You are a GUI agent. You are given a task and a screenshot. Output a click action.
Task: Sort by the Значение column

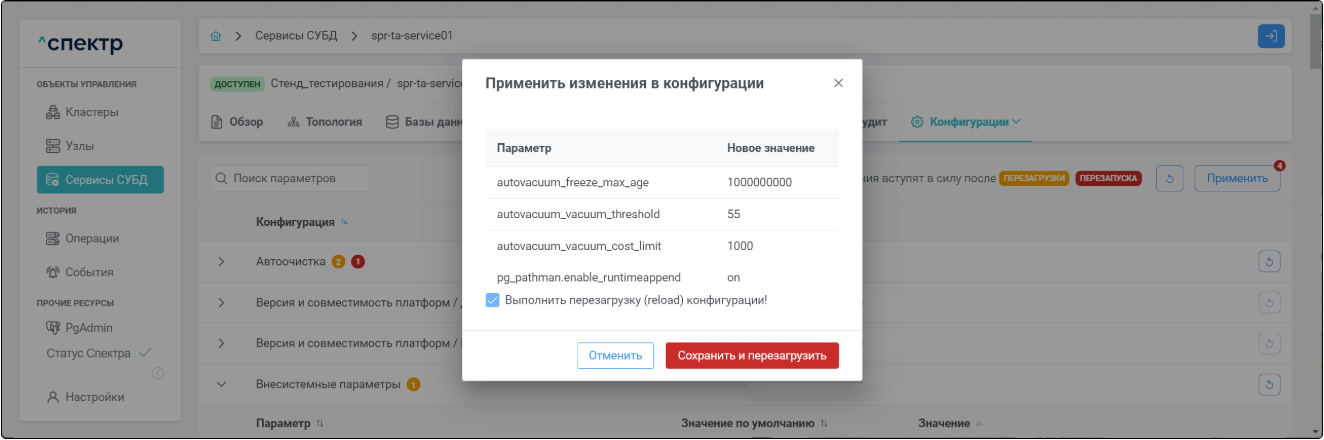979,424
